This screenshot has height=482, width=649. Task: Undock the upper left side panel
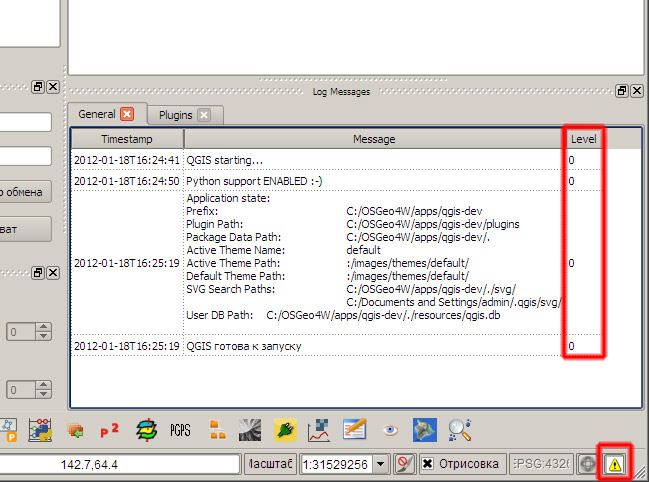click(38, 87)
